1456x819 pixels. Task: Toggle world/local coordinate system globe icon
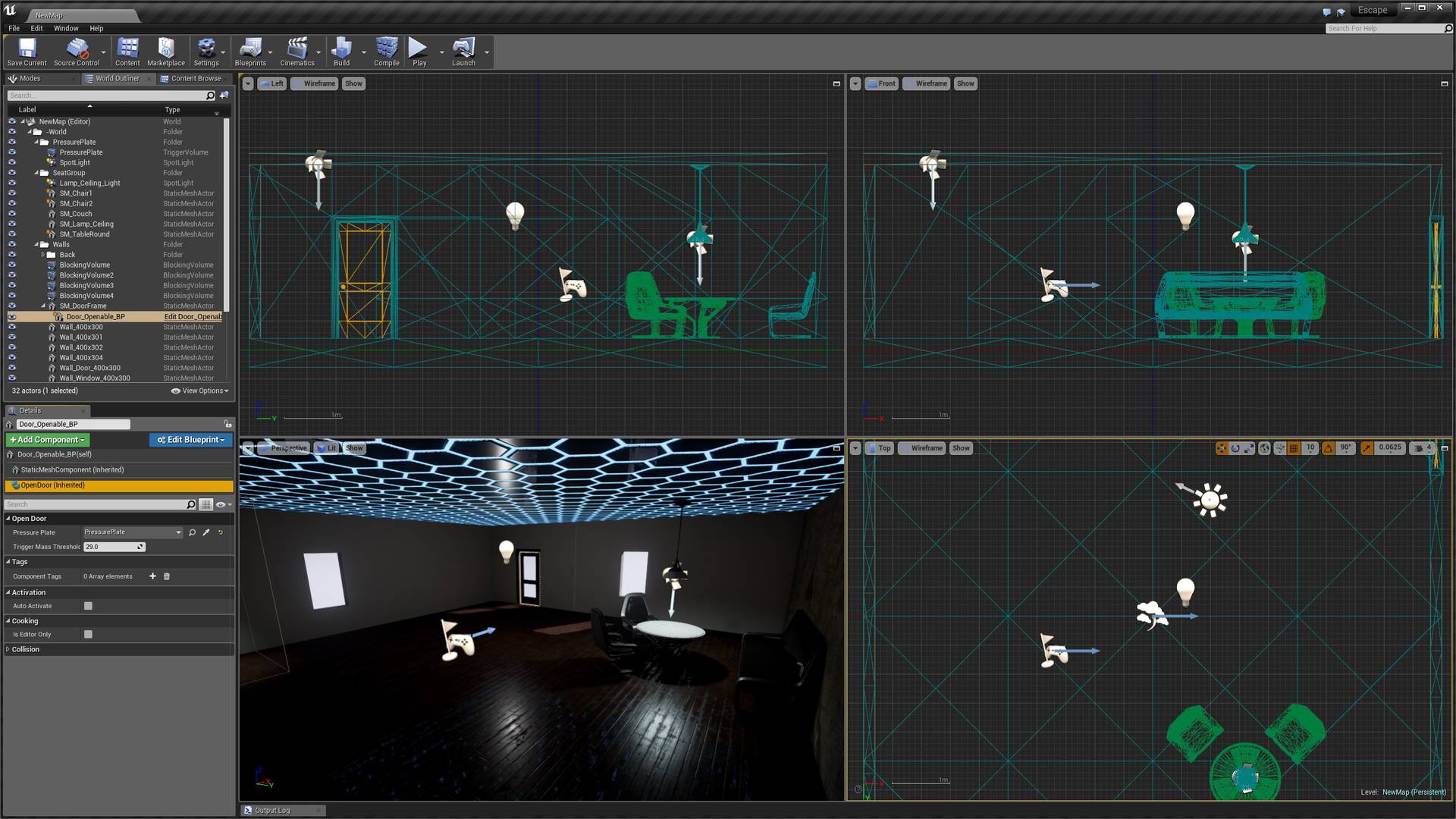1264,448
